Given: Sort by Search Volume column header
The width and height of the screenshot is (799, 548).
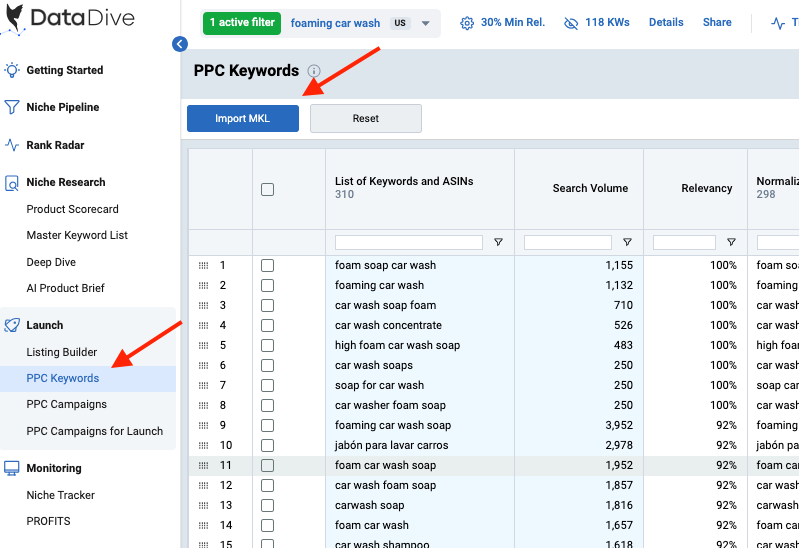Looking at the screenshot, I should click(590, 188).
